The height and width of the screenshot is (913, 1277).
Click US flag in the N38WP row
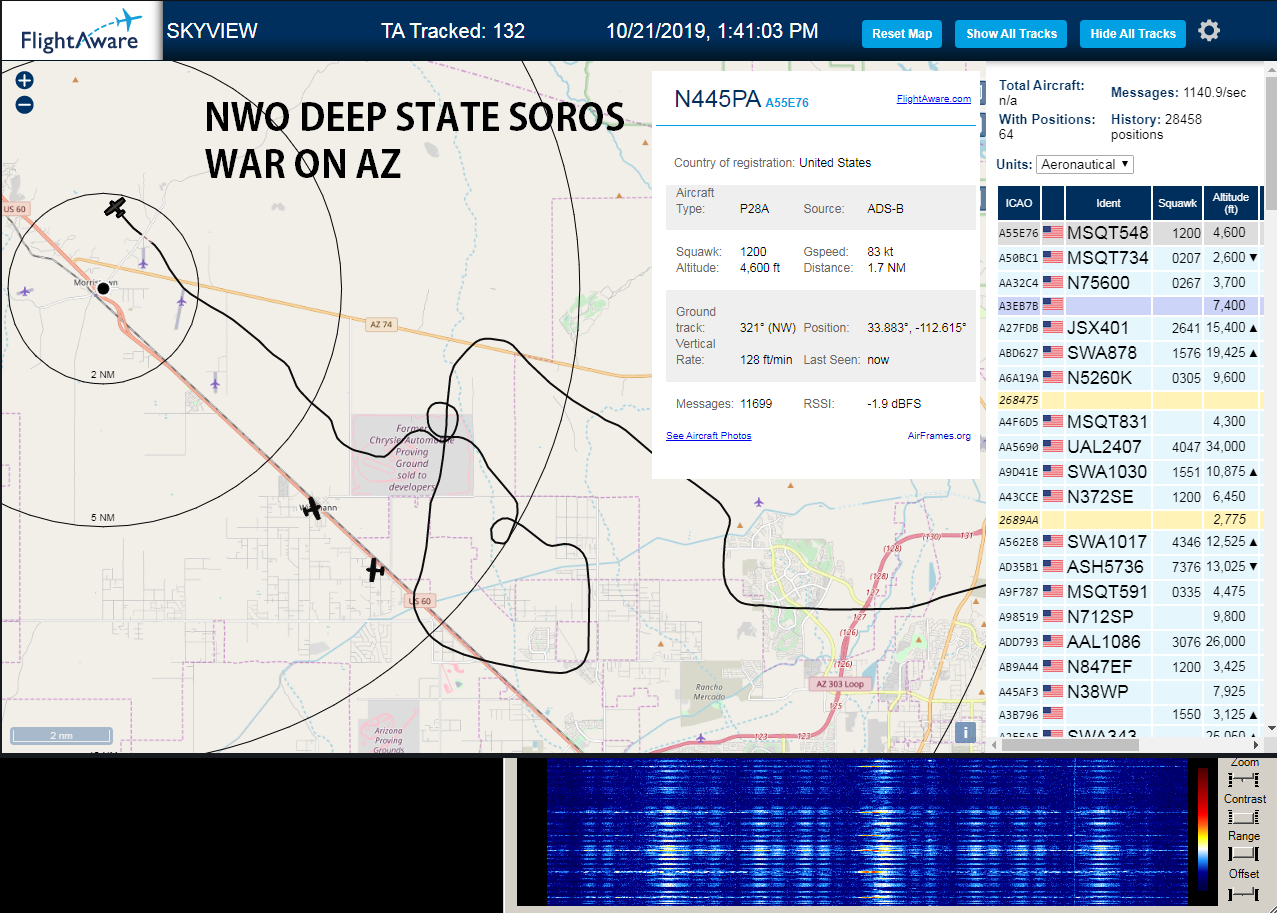coord(1052,692)
